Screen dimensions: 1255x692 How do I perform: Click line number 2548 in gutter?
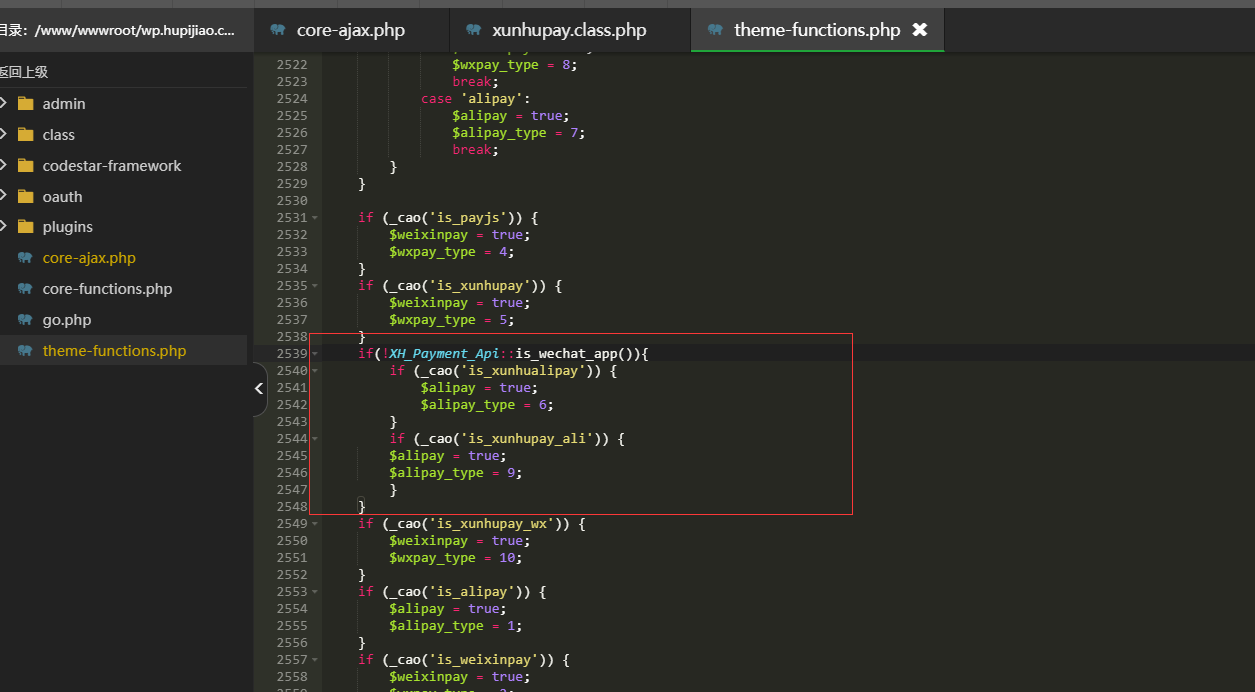pos(291,507)
